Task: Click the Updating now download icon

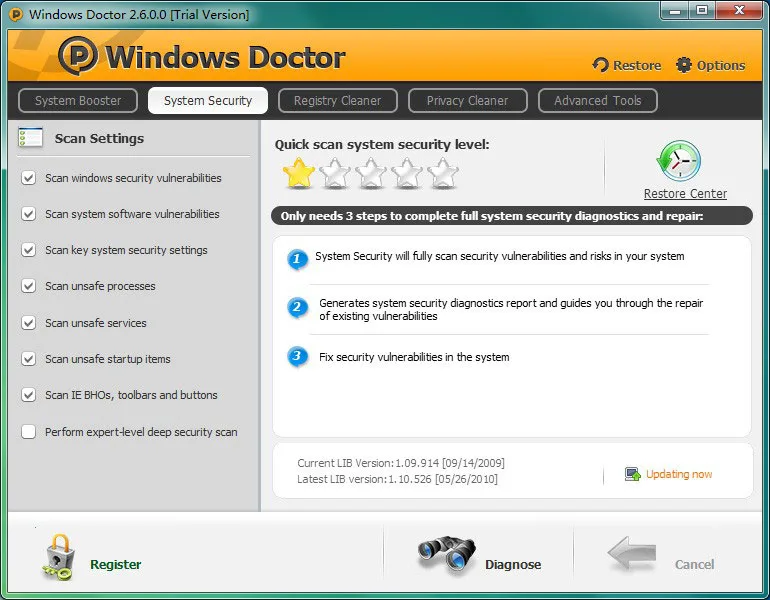Action: point(632,474)
